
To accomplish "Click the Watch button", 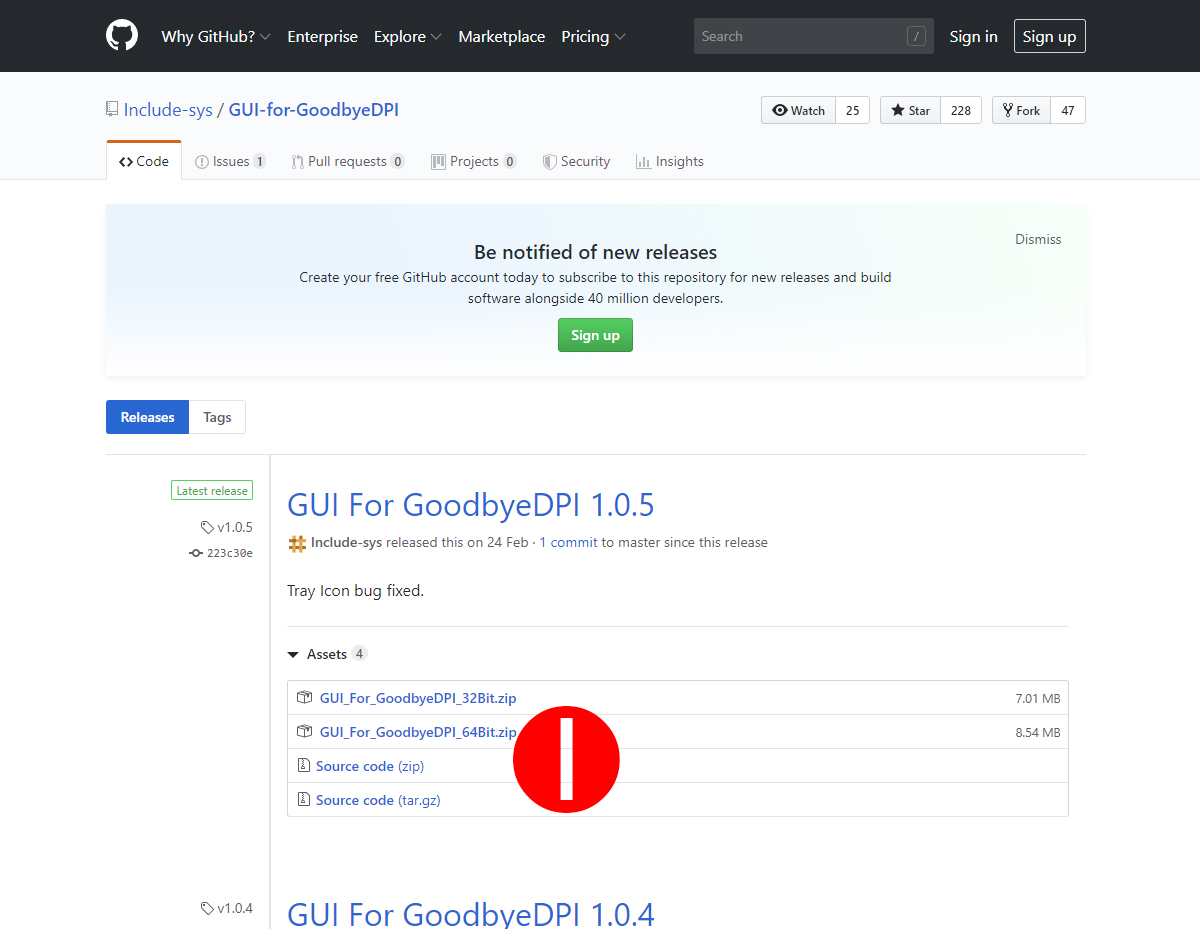I will coord(798,110).
